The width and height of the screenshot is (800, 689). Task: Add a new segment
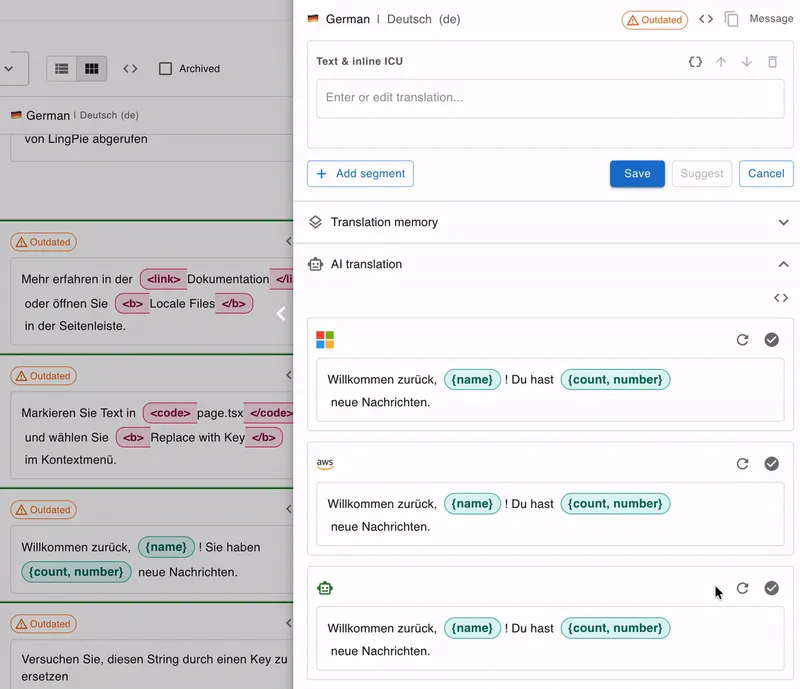coord(360,174)
